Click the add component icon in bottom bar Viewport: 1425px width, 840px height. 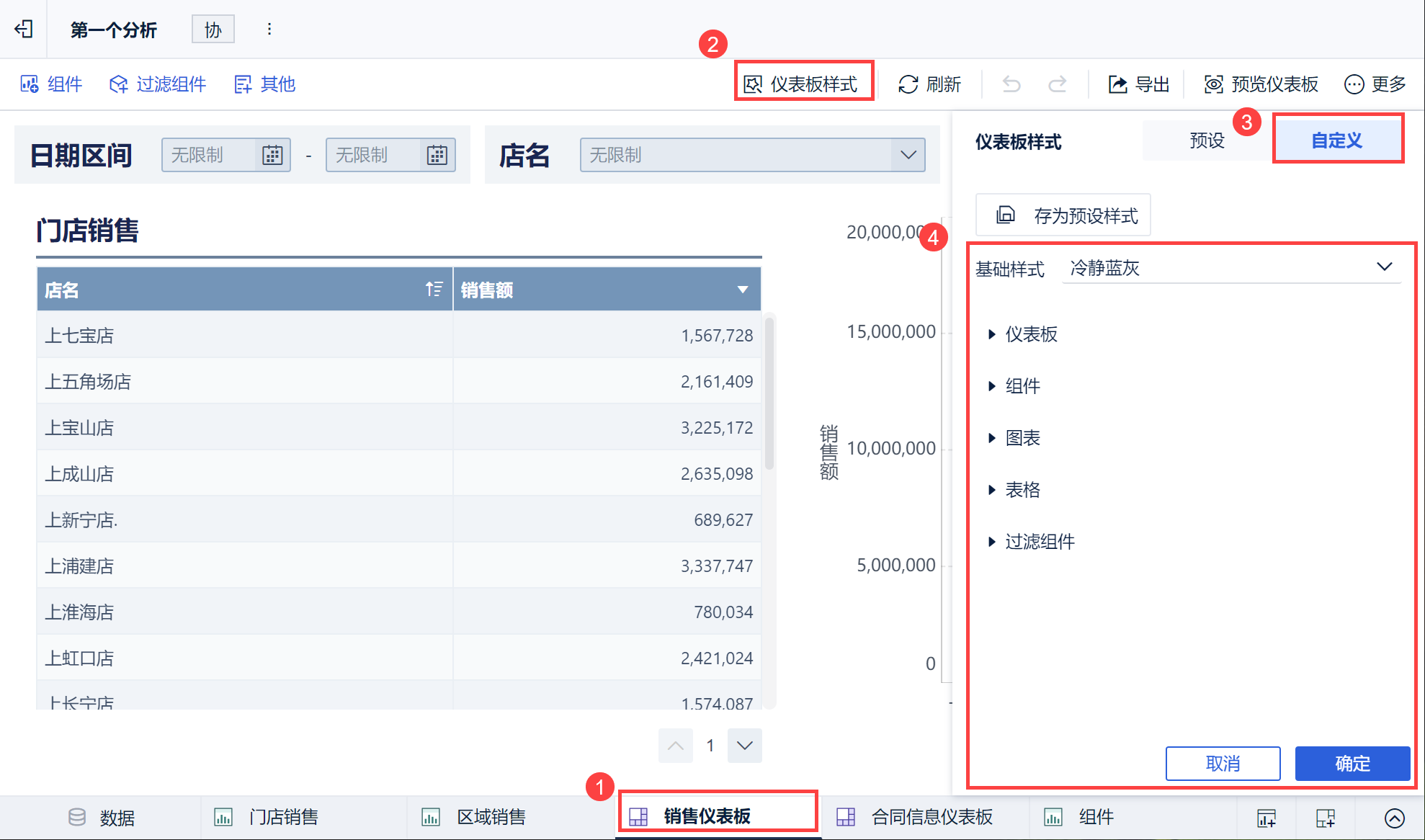pyautogui.click(x=1267, y=818)
